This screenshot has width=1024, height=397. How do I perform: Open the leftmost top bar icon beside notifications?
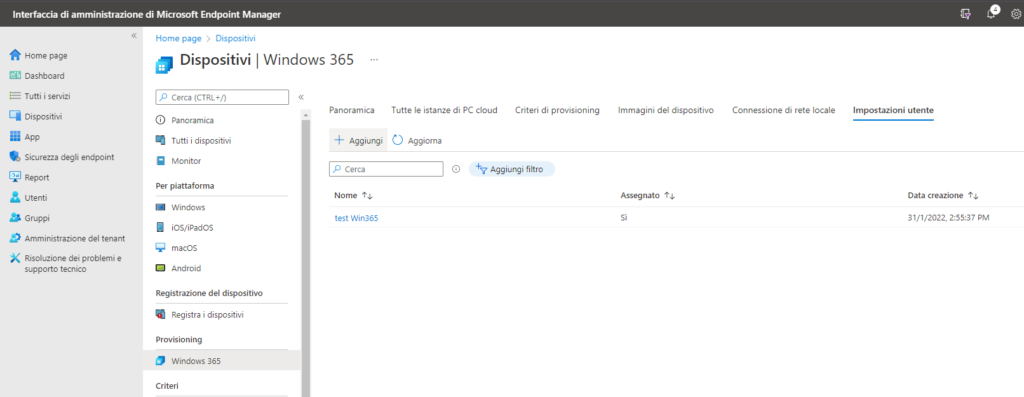[x=966, y=14]
